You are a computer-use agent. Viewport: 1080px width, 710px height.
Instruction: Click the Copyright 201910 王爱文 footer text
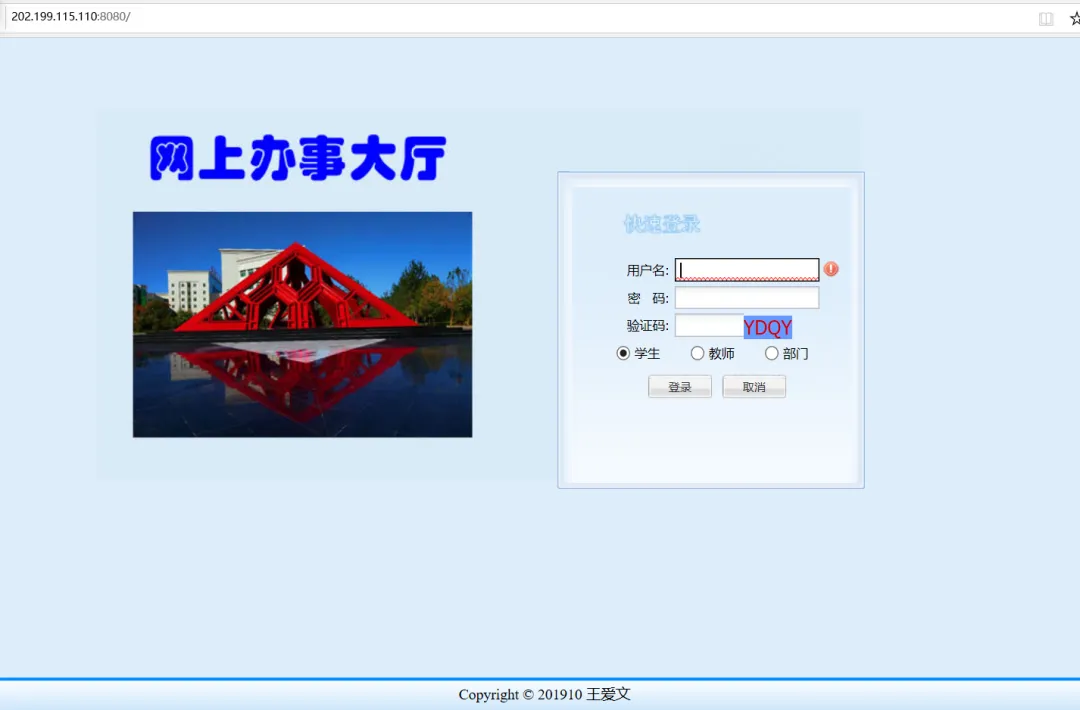pos(544,694)
